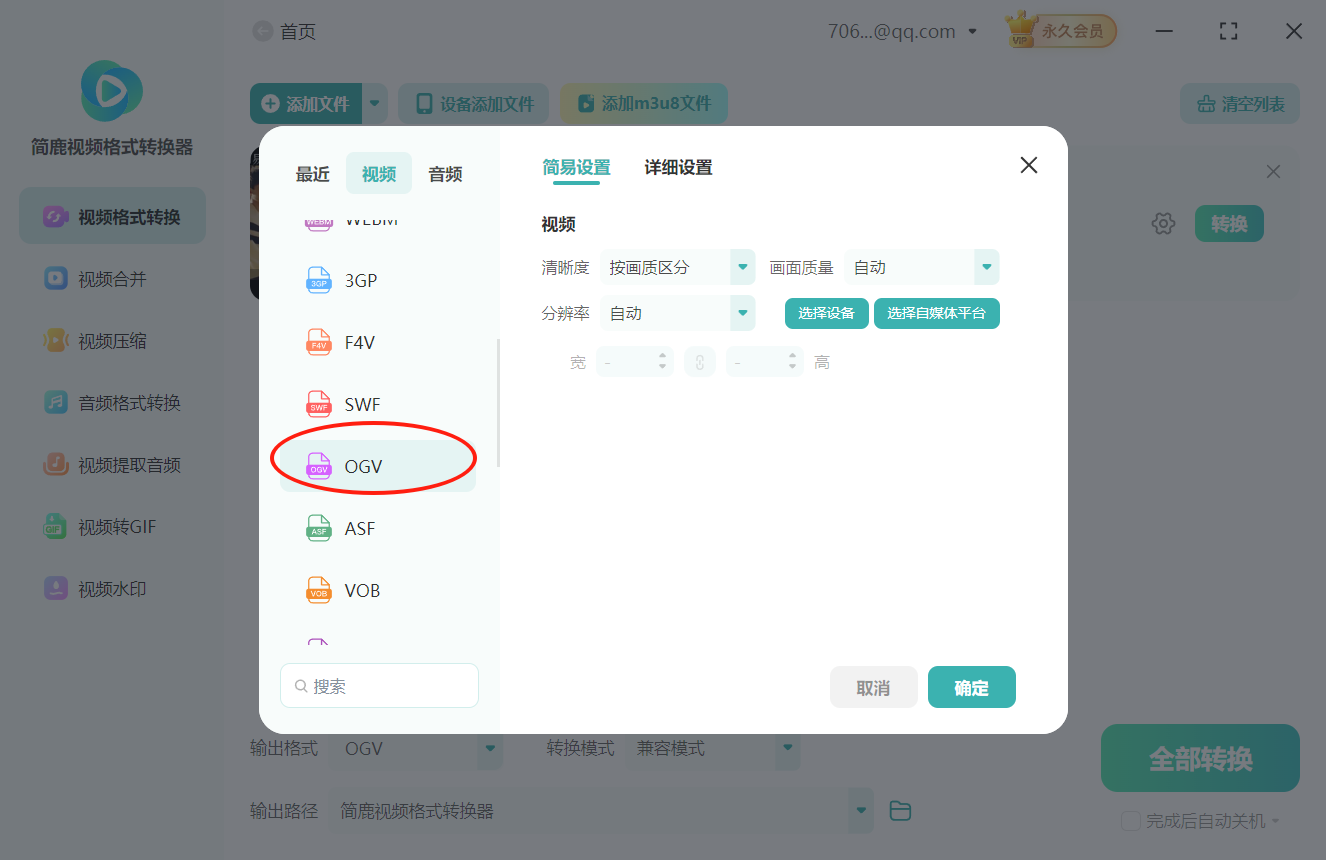Toggle the width-height aspect ratio link

coord(699,361)
